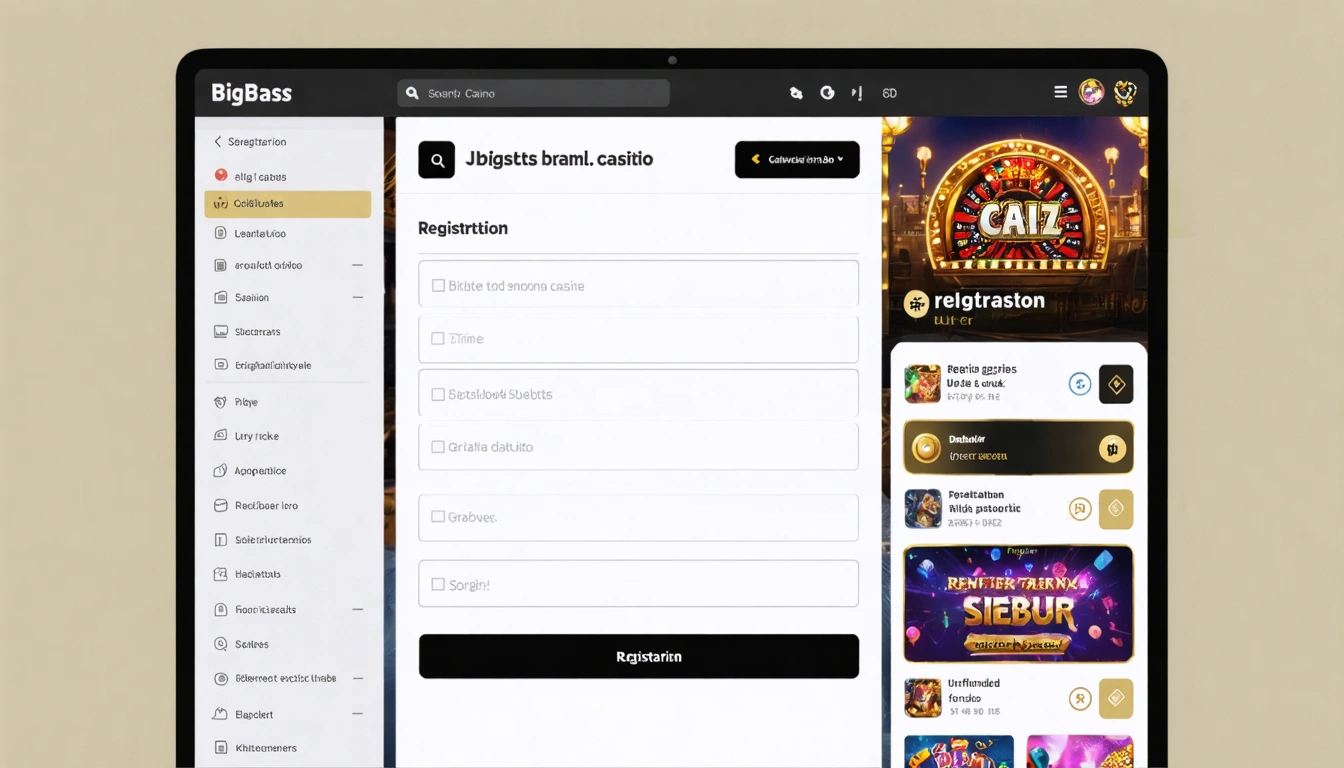The height and width of the screenshot is (768, 1344).
Task: Click the gold coin icon in the dark bonus row
Action: (926, 448)
